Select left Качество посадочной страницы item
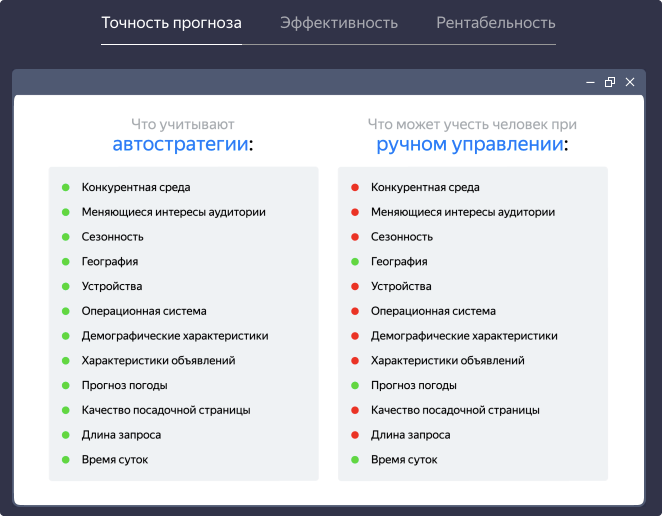662x516 pixels. (x=166, y=410)
